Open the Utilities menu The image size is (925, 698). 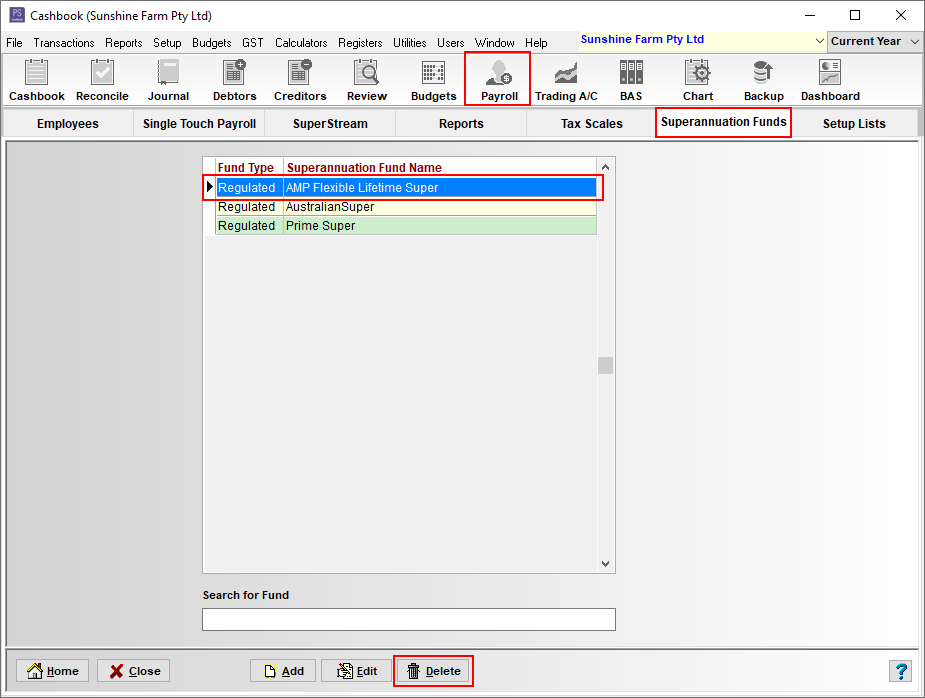(x=409, y=42)
